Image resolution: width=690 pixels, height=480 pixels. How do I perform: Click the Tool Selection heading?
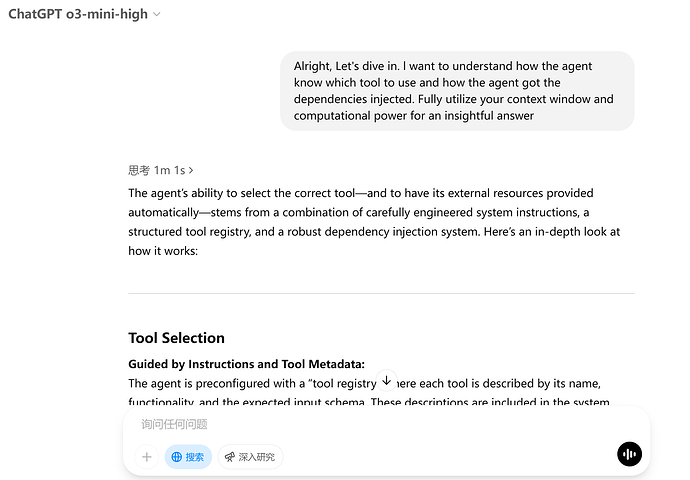click(x=176, y=338)
